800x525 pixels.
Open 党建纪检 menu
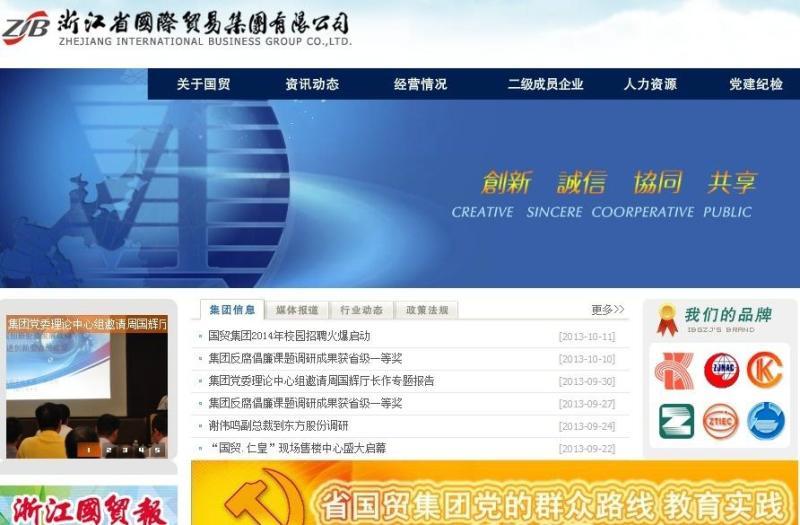[756, 84]
